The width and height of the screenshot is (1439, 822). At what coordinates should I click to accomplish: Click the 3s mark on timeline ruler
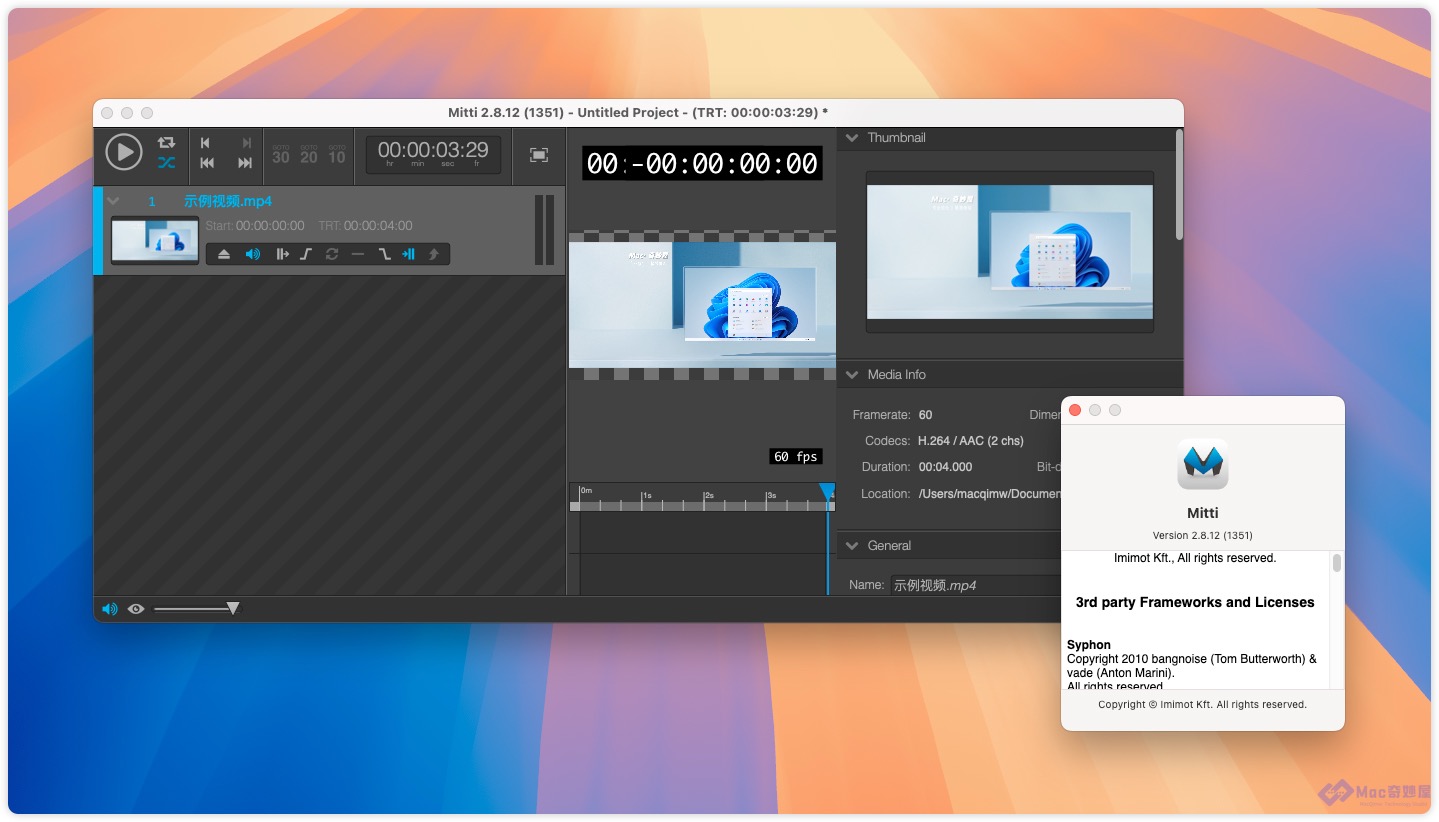pos(770,495)
